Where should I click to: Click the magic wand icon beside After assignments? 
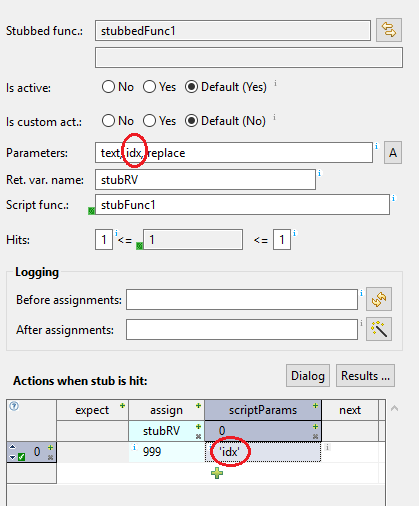coord(379,329)
